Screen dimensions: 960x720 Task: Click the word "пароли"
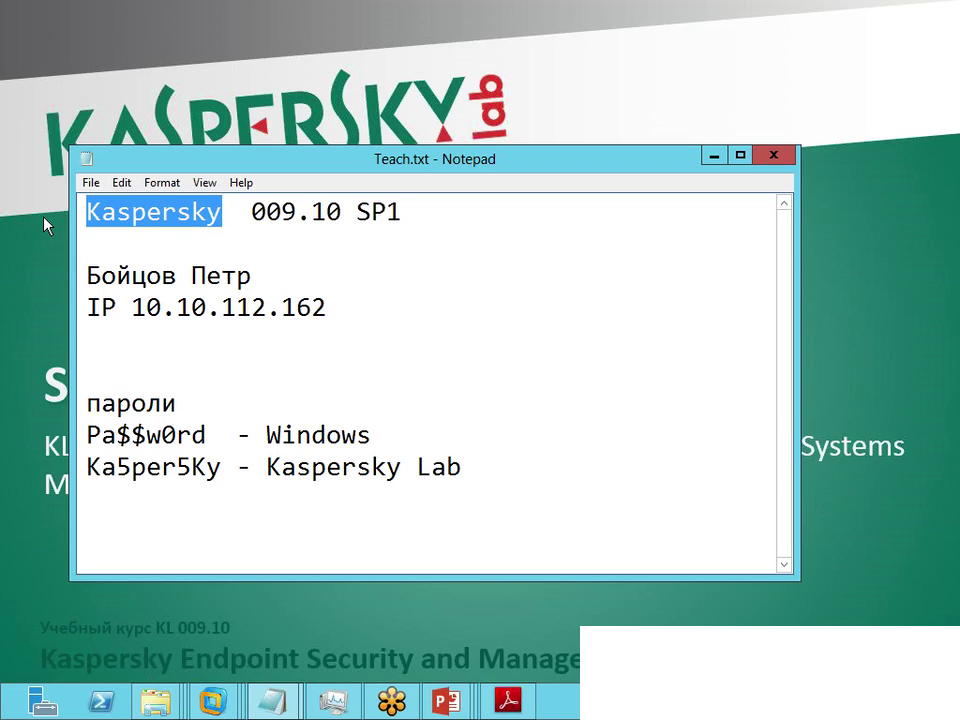(x=131, y=404)
